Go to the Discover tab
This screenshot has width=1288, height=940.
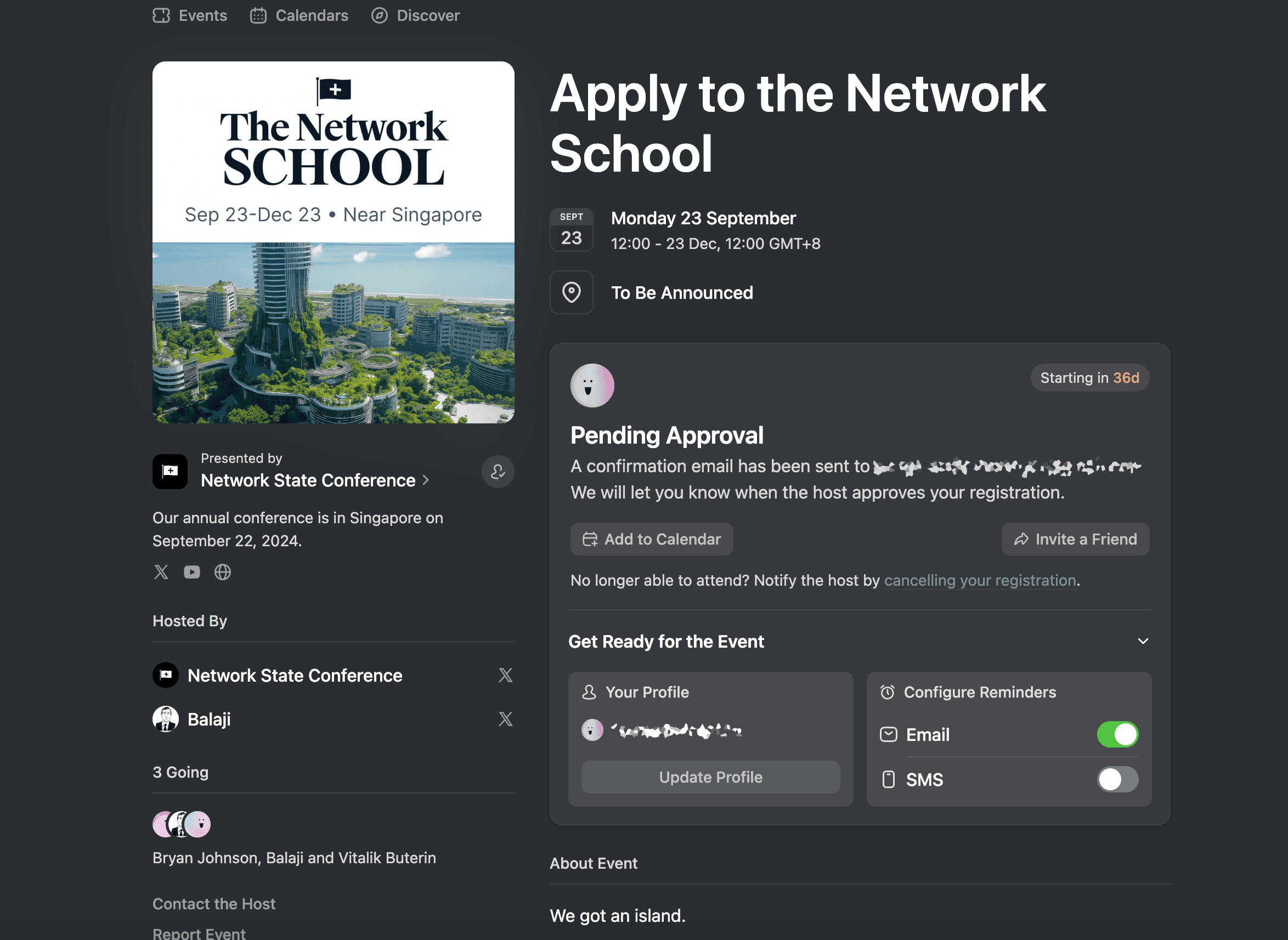click(x=415, y=15)
